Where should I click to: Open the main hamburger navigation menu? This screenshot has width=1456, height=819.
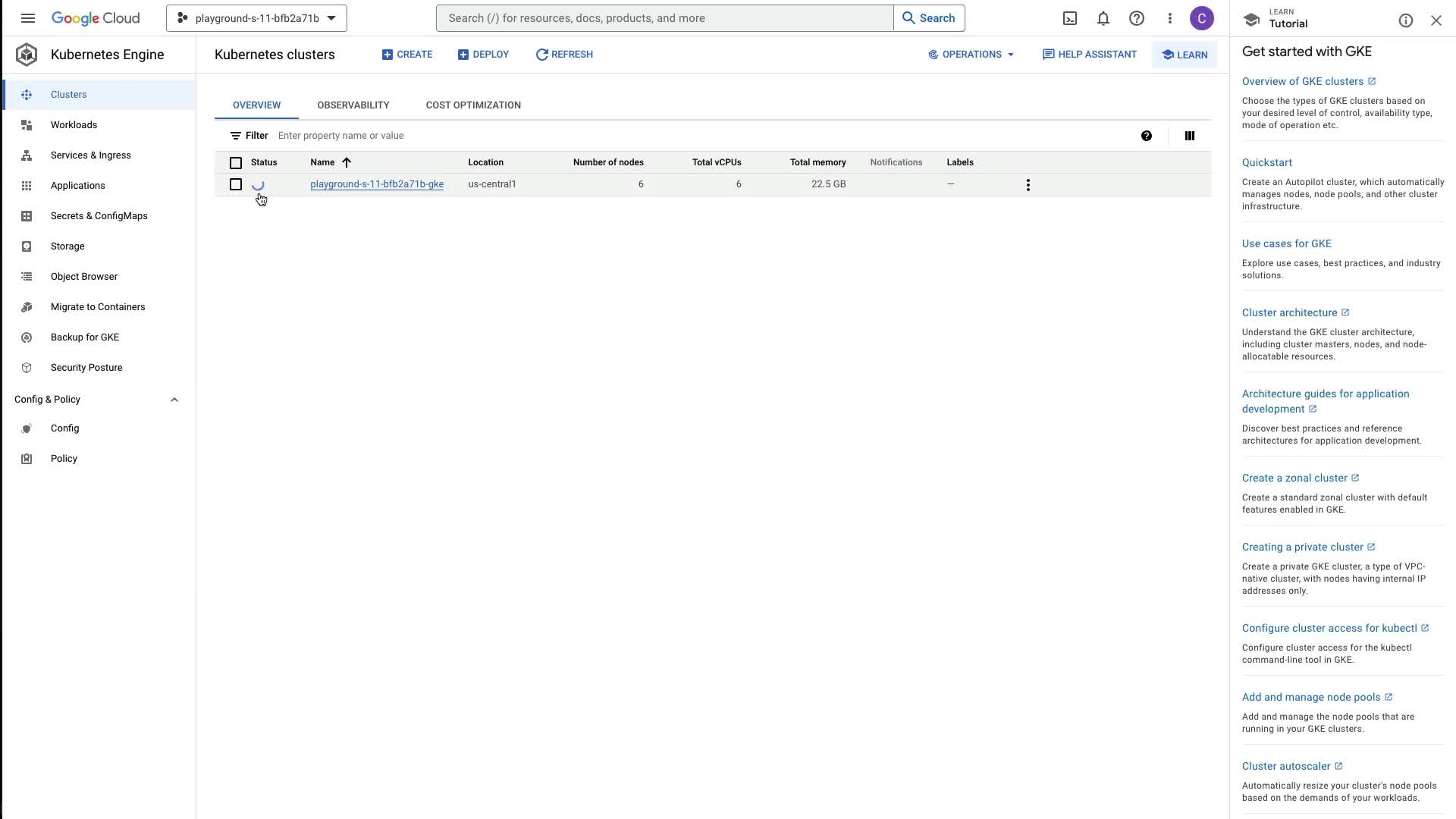click(x=28, y=18)
